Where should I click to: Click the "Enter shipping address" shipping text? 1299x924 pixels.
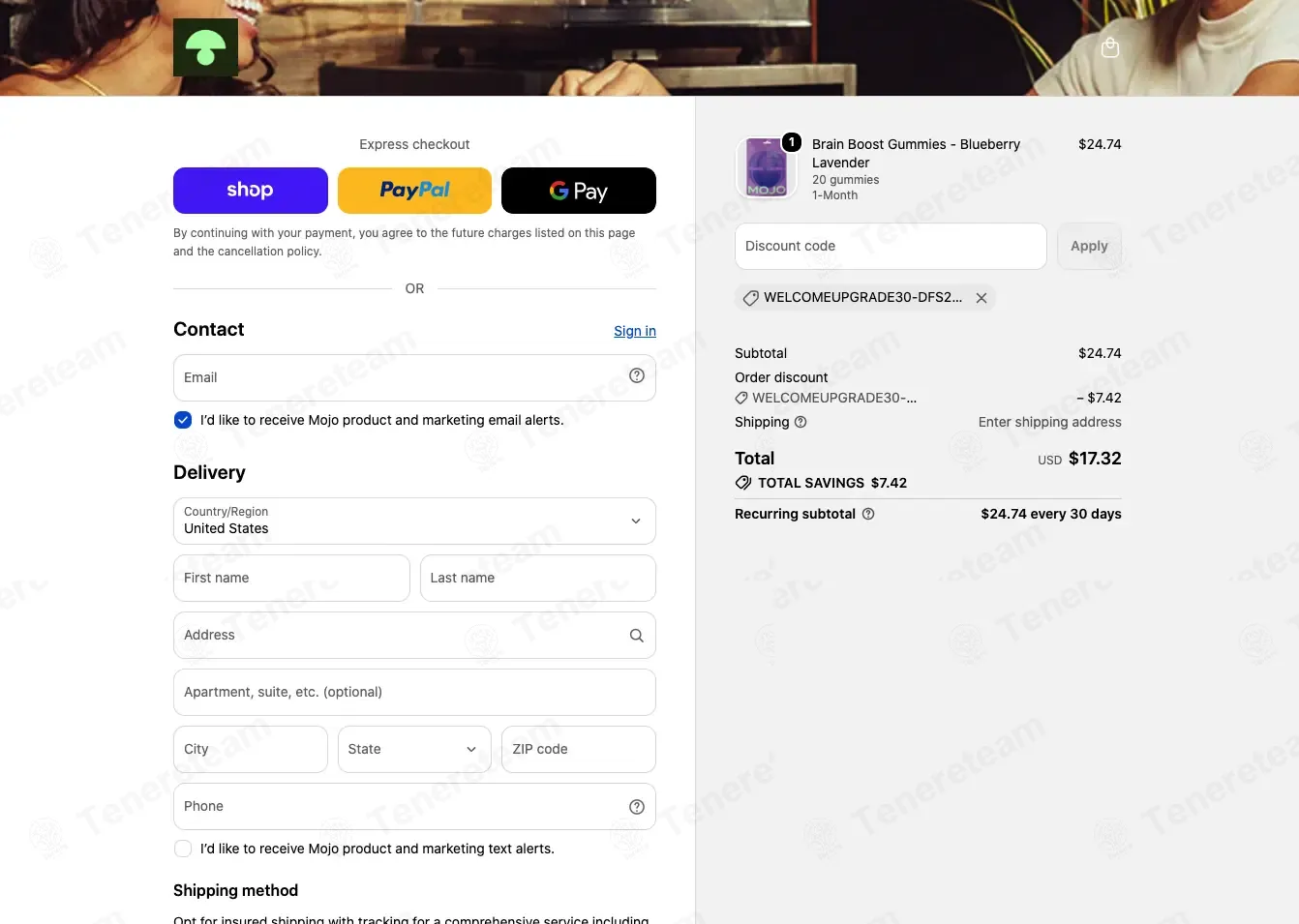point(1050,422)
